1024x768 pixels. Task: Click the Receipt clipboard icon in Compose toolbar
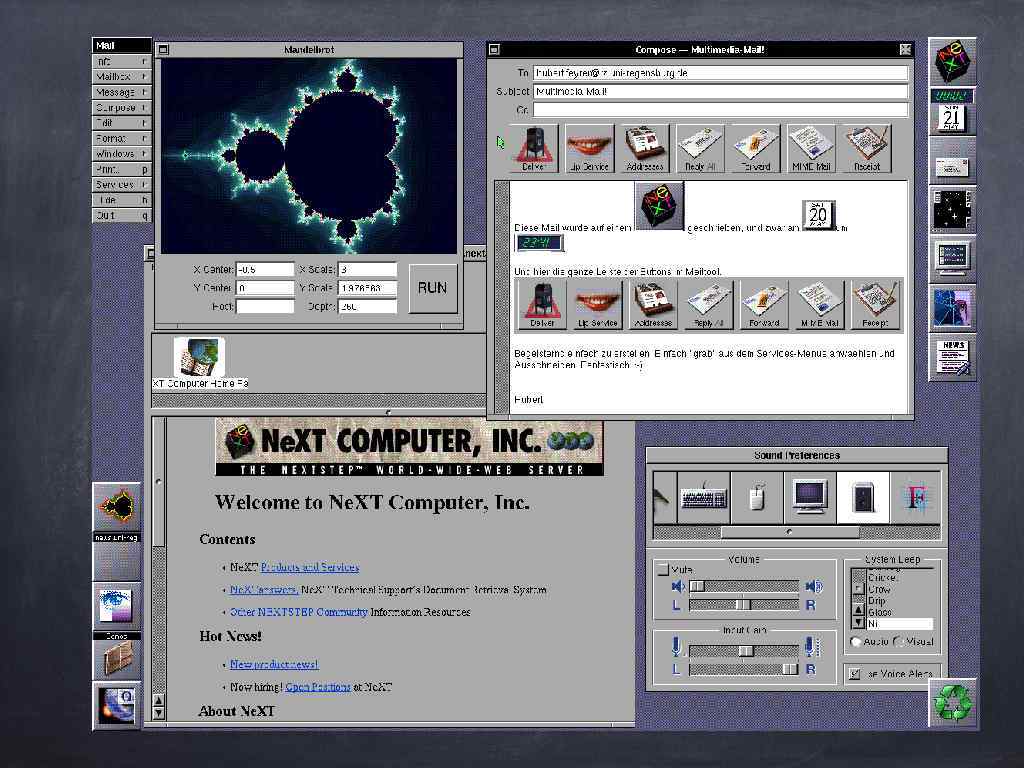[867, 149]
